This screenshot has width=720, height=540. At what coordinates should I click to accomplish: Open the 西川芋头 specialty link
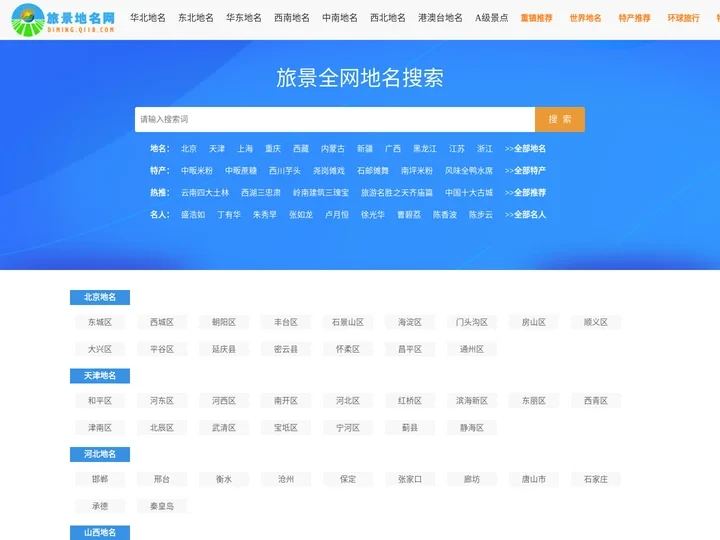pyautogui.click(x=285, y=170)
